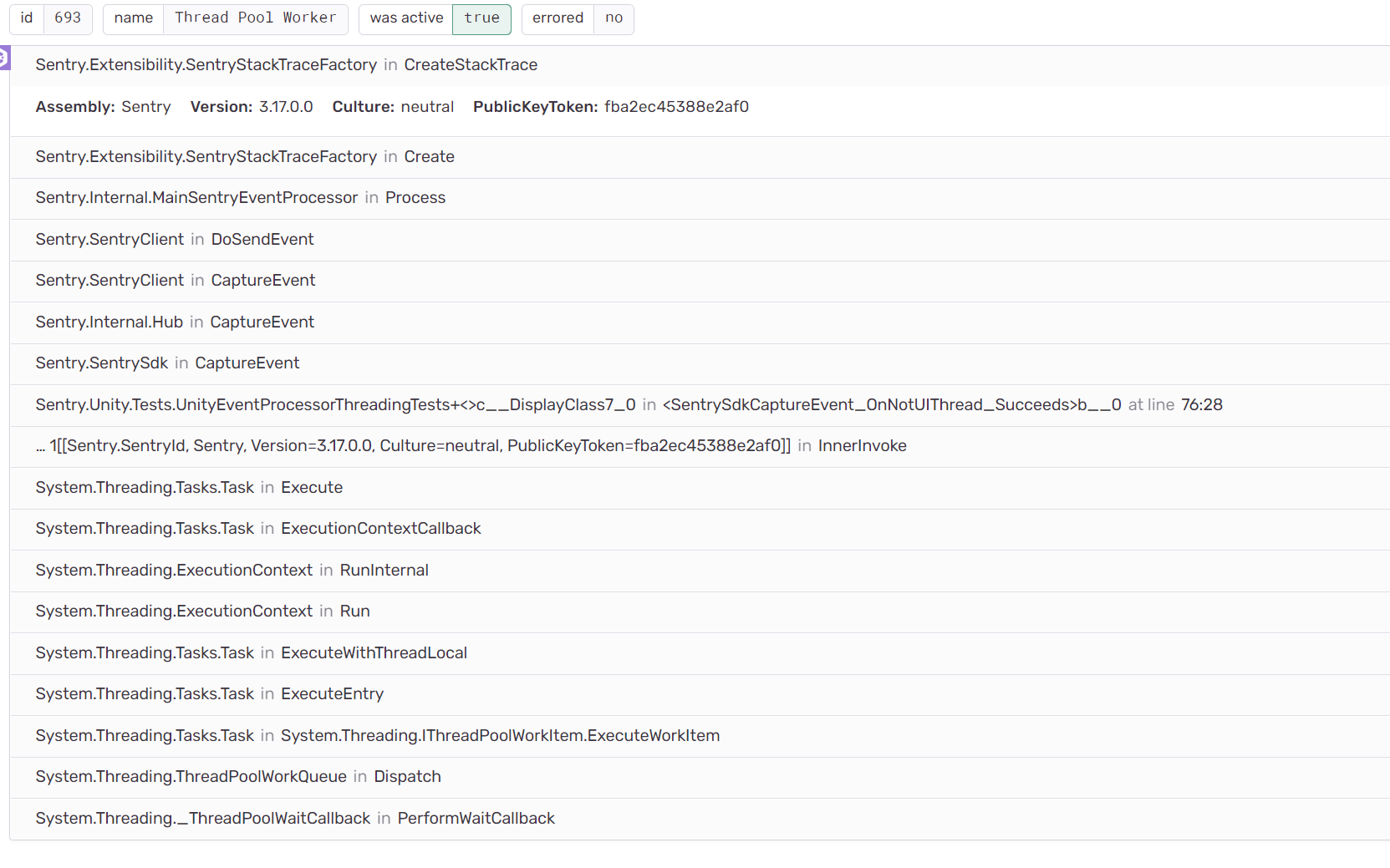Image resolution: width=1390 pixels, height=868 pixels.
Task: Click the ExecutionContextCallback frame entry
Action: pos(258,528)
